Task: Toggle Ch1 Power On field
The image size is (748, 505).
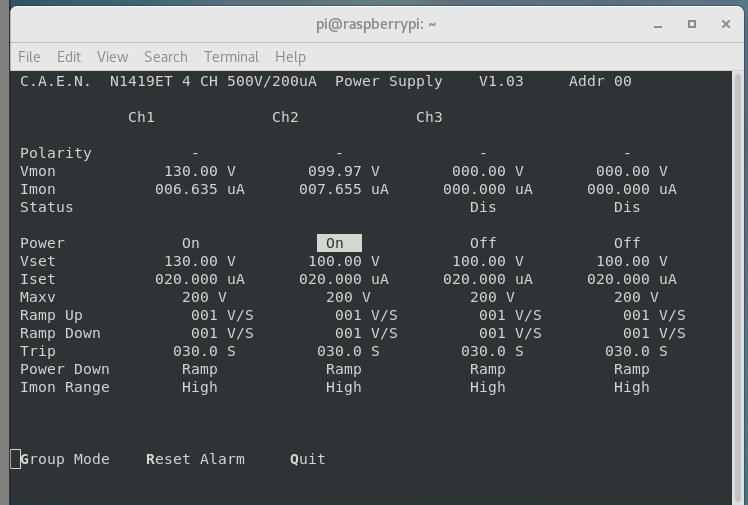Action: (x=191, y=243)
